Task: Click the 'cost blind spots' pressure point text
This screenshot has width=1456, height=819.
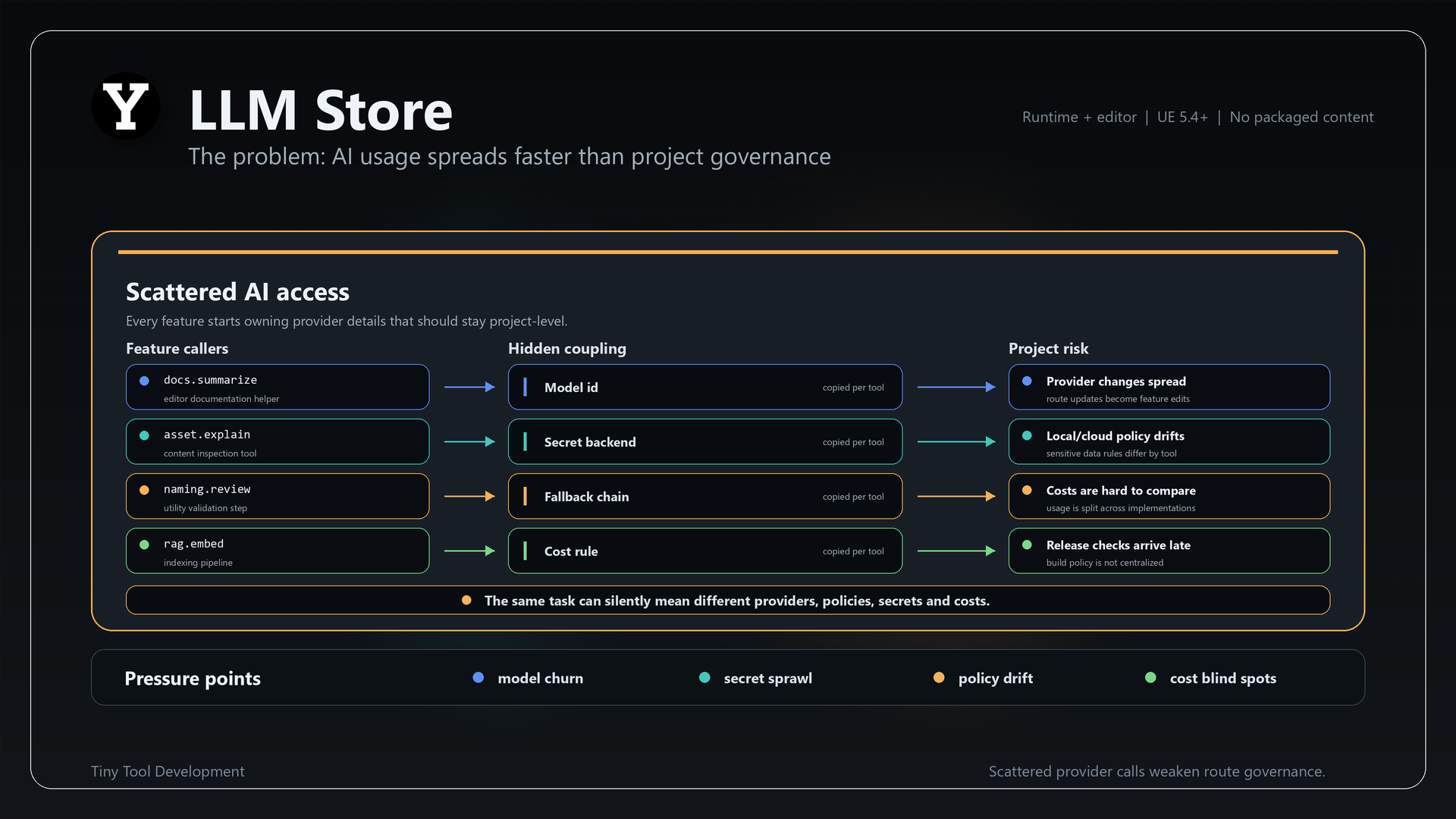Action: [1223, 678]
